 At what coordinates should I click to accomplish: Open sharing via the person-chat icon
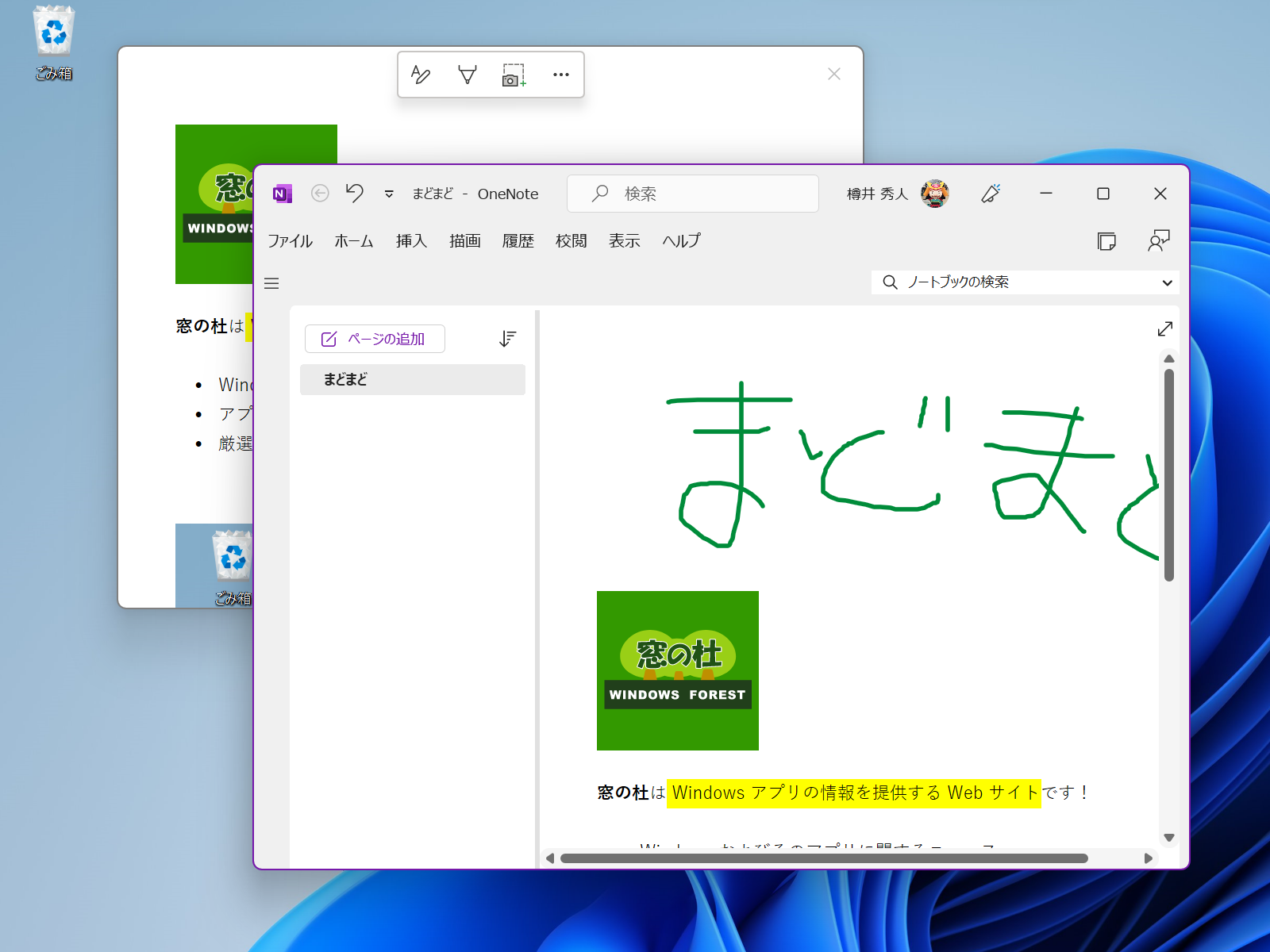1159,240
